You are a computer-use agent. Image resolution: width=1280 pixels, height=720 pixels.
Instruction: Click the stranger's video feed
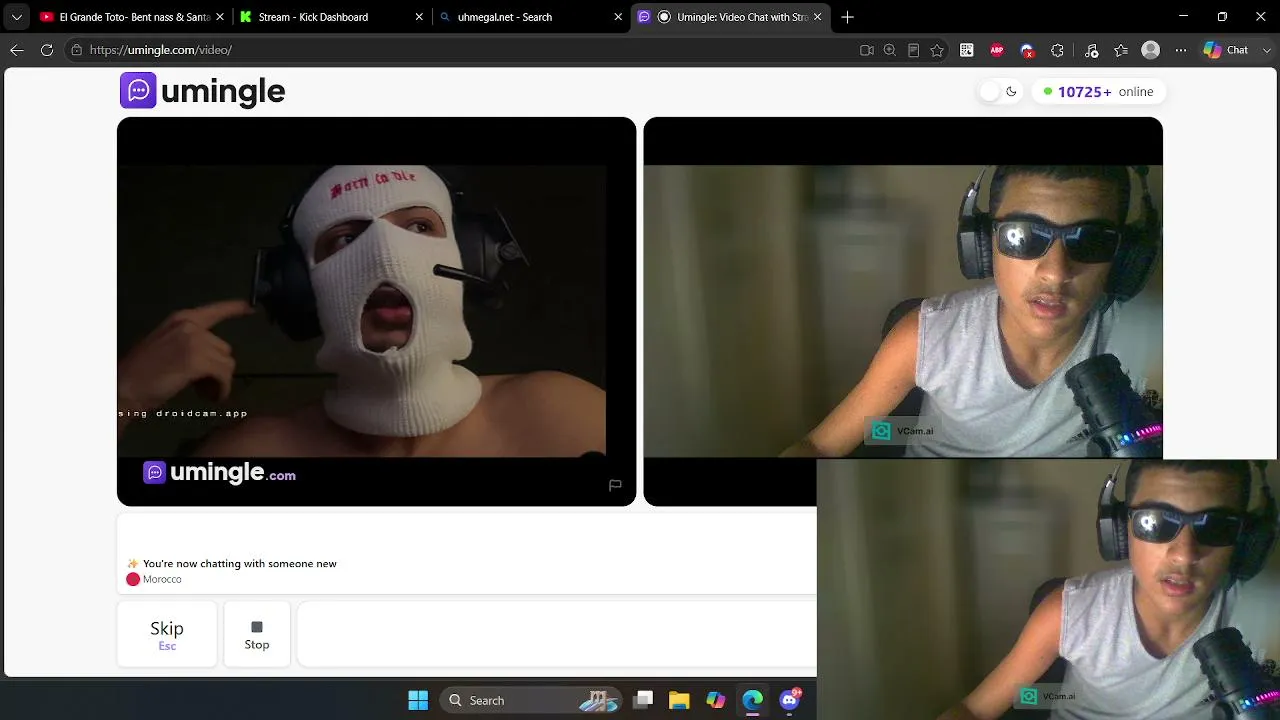tap(376, 311)
